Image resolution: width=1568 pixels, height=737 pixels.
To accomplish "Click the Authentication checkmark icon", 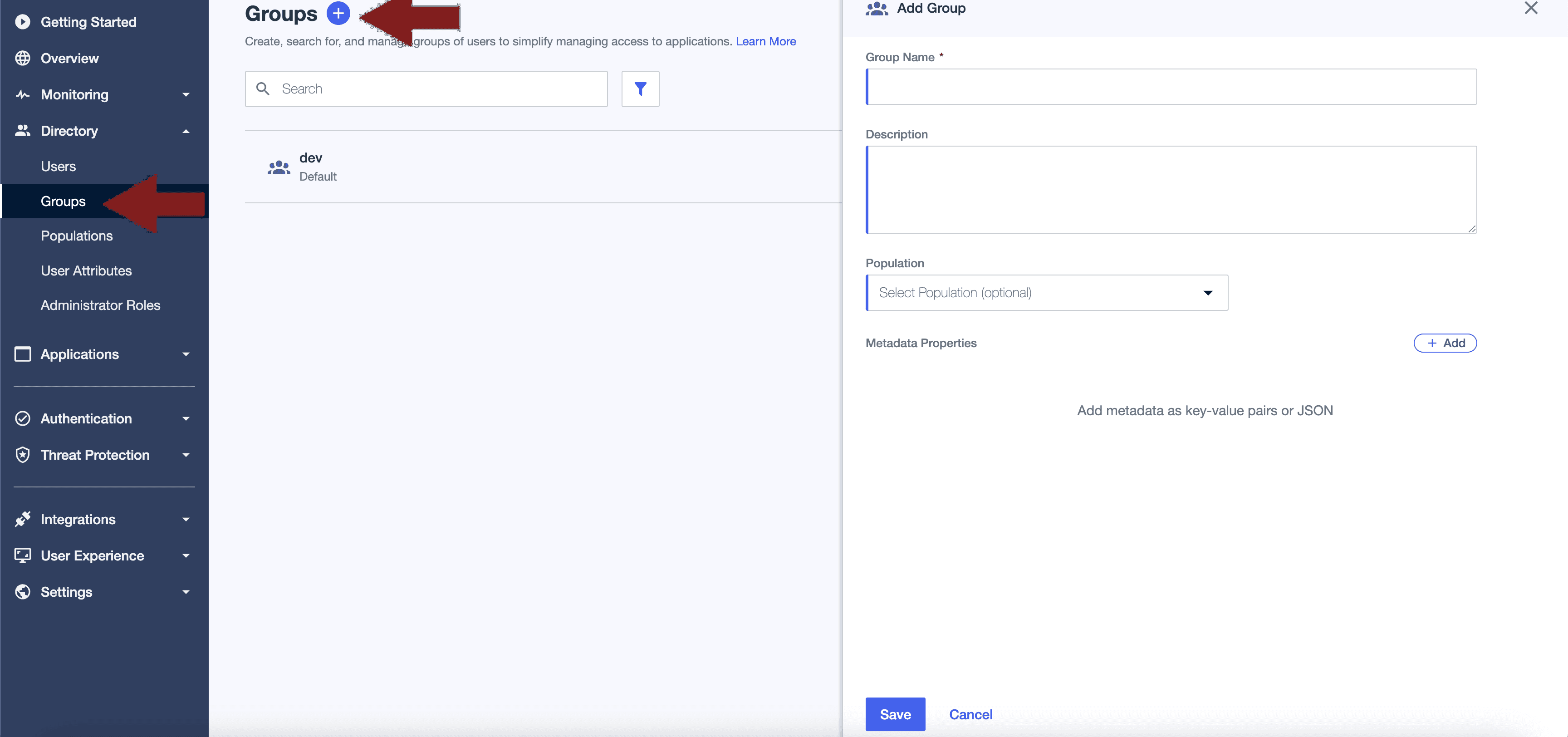I will (23, 418).
